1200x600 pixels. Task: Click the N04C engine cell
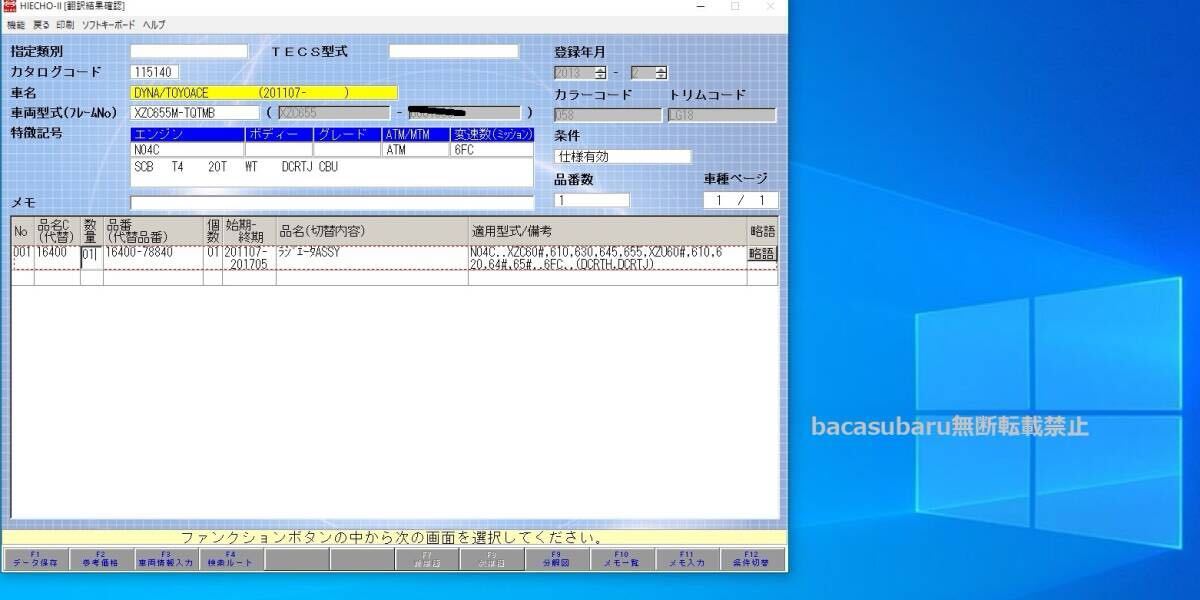tap(187, 149)
